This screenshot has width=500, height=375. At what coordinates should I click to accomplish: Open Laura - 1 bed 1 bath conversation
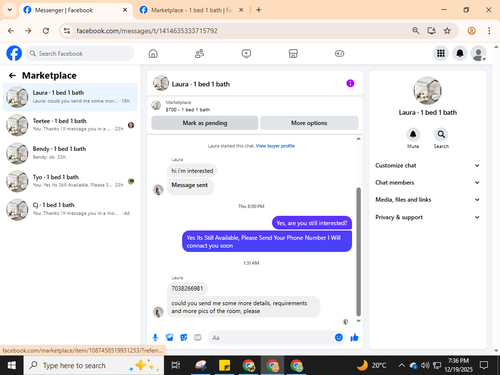click(x=70, y=97)
